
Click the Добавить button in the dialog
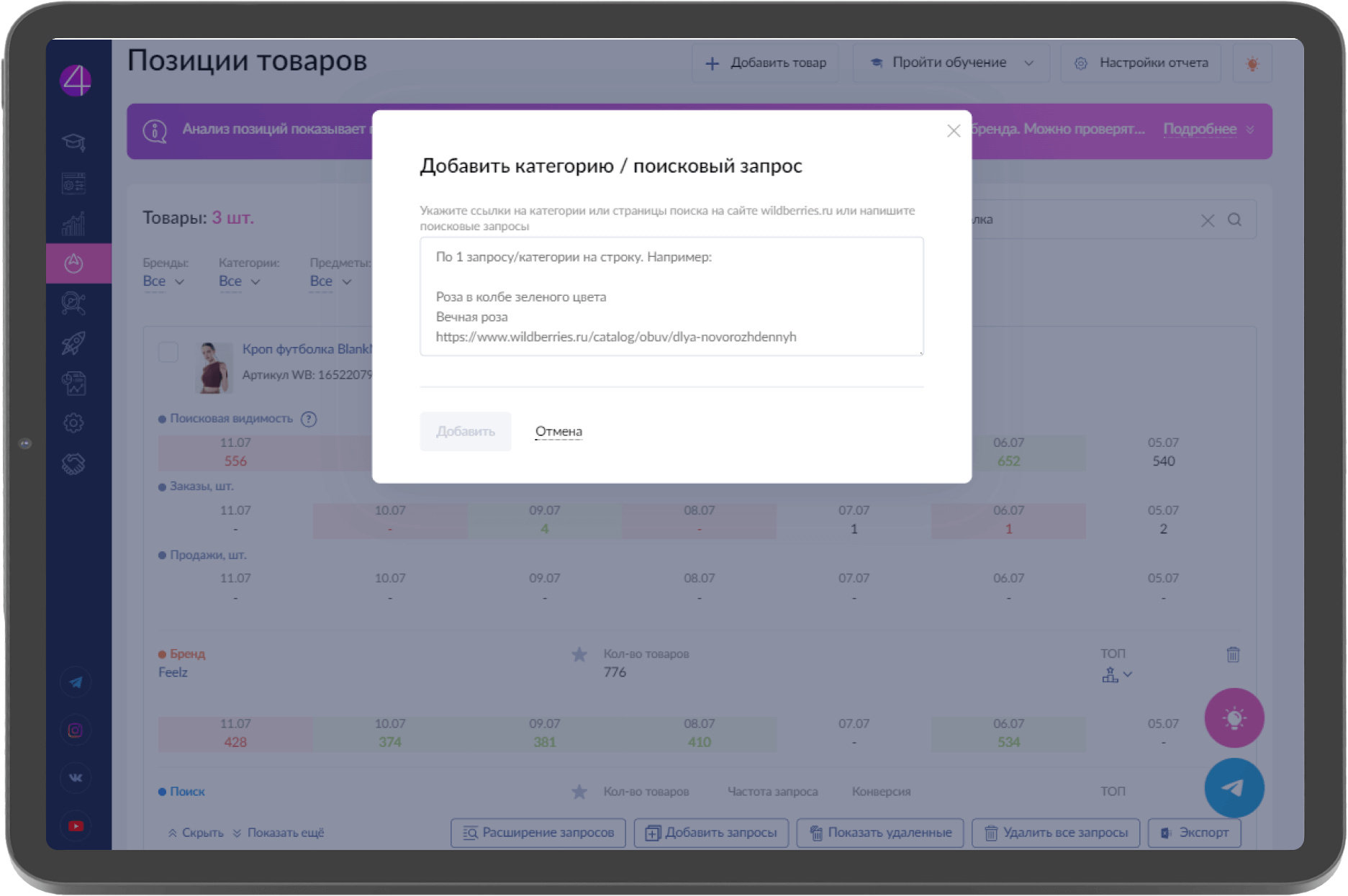click(465, 432)
